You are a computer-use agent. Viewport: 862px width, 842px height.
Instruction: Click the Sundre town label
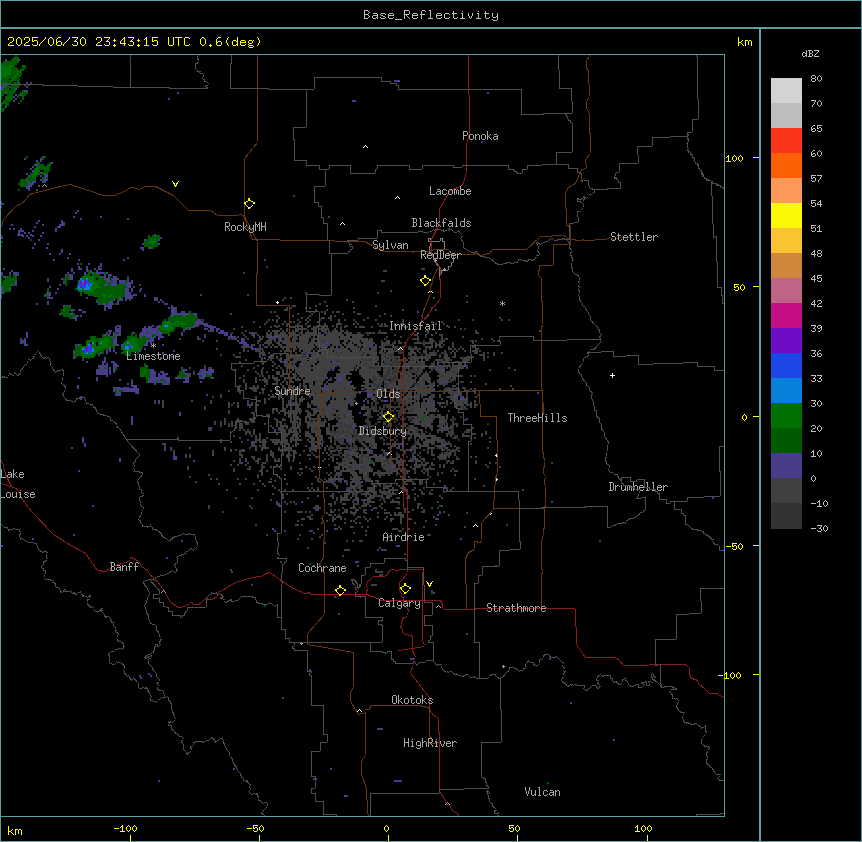tap(292, 391)
